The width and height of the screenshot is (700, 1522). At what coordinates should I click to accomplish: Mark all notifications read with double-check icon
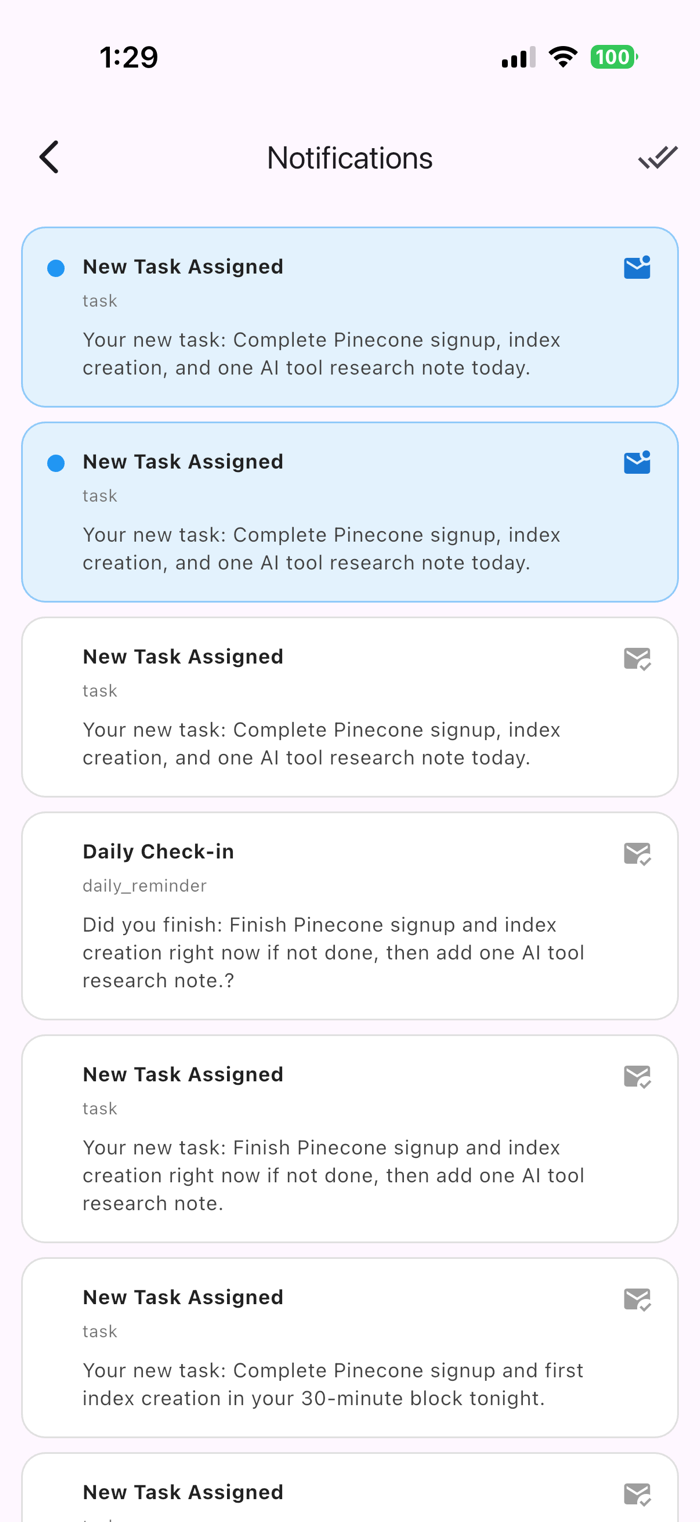[657, 157]
